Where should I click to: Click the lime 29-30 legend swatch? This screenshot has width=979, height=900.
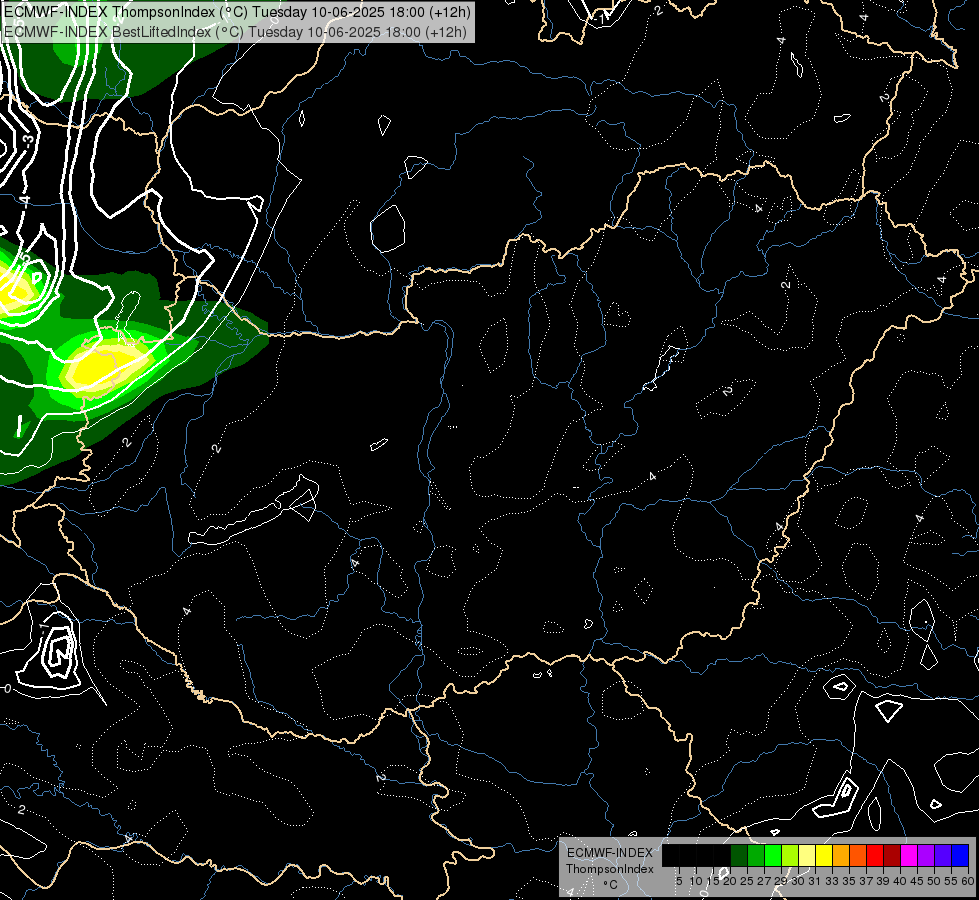pos(790,855)
